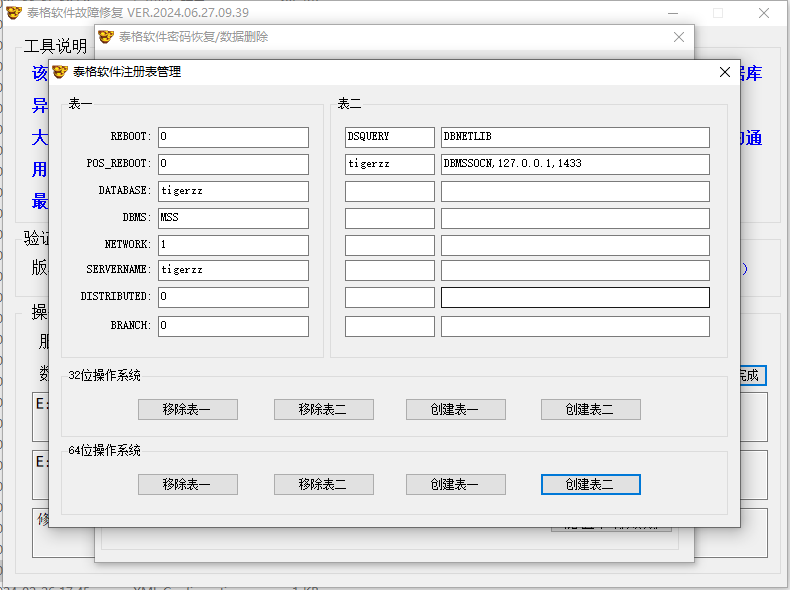Edit the DSQUERY name field in 表二
790x590 pixels.
389,137
